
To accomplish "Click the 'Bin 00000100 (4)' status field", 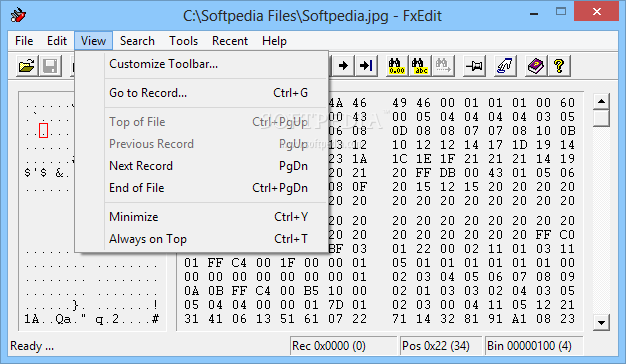I will coord(534,346).
